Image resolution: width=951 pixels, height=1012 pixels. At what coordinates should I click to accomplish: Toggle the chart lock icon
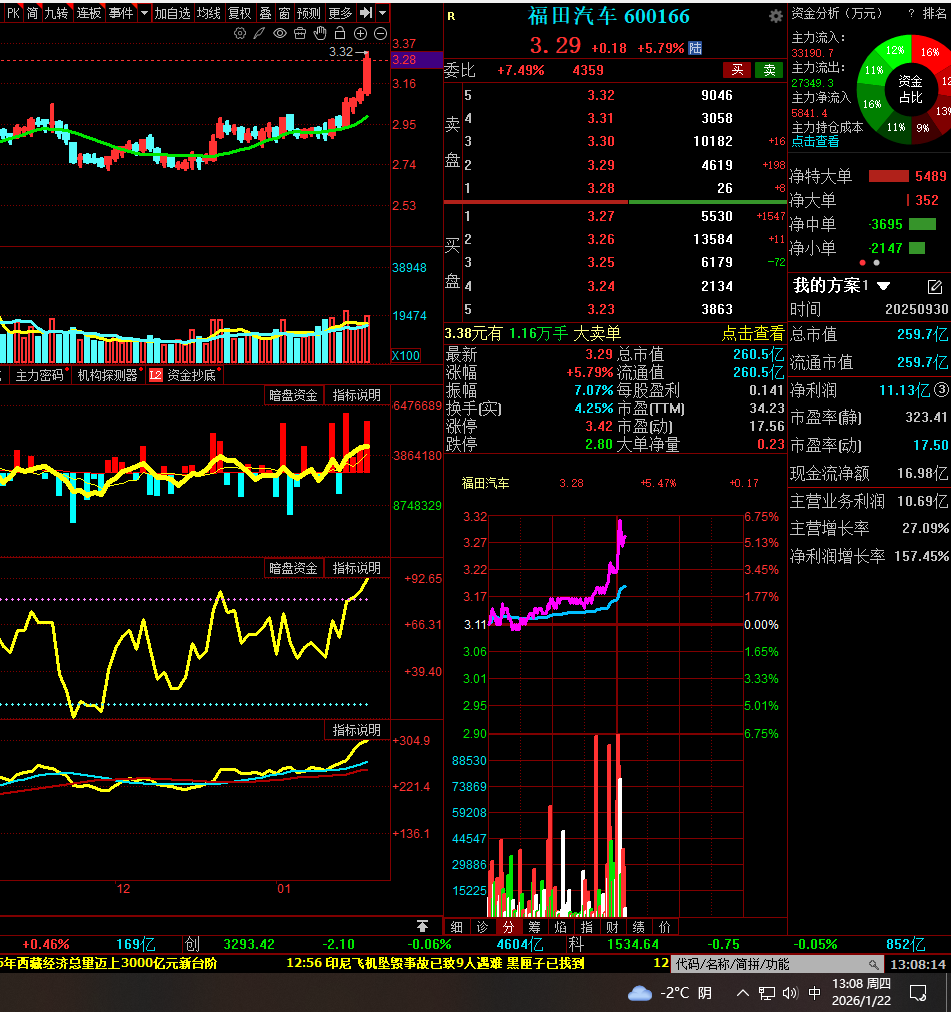[x=340, y=34]
